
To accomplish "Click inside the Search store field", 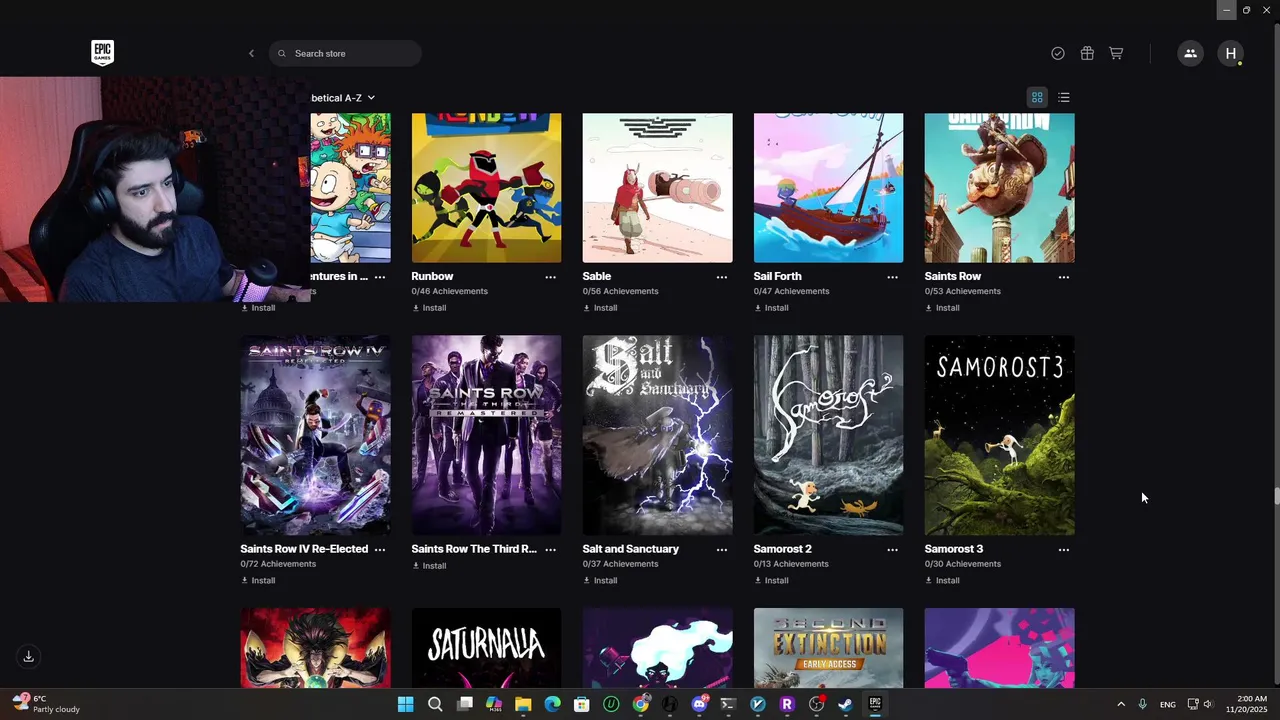I will click(345, 53).
